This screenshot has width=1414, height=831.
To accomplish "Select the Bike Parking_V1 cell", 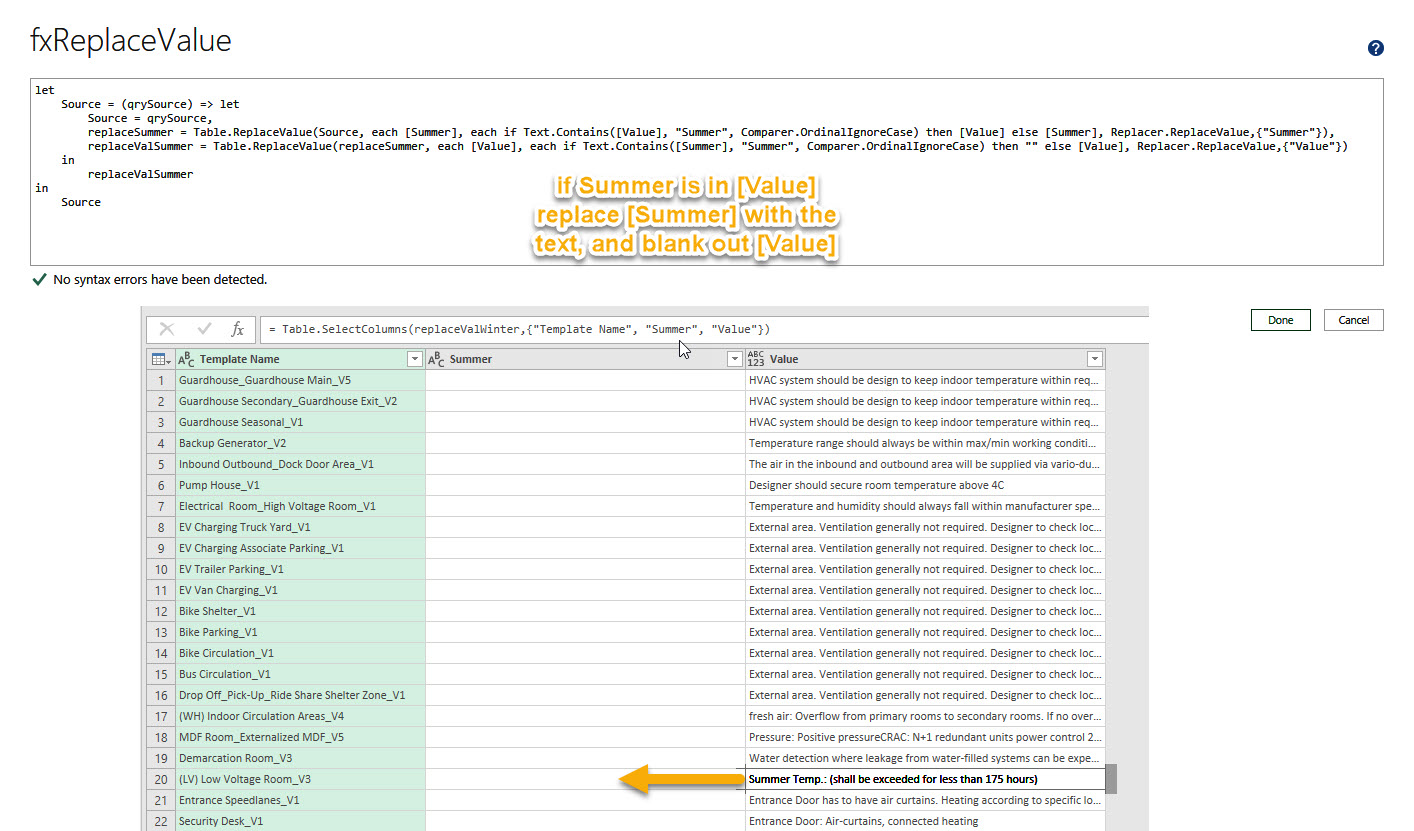I will point(300,632).
